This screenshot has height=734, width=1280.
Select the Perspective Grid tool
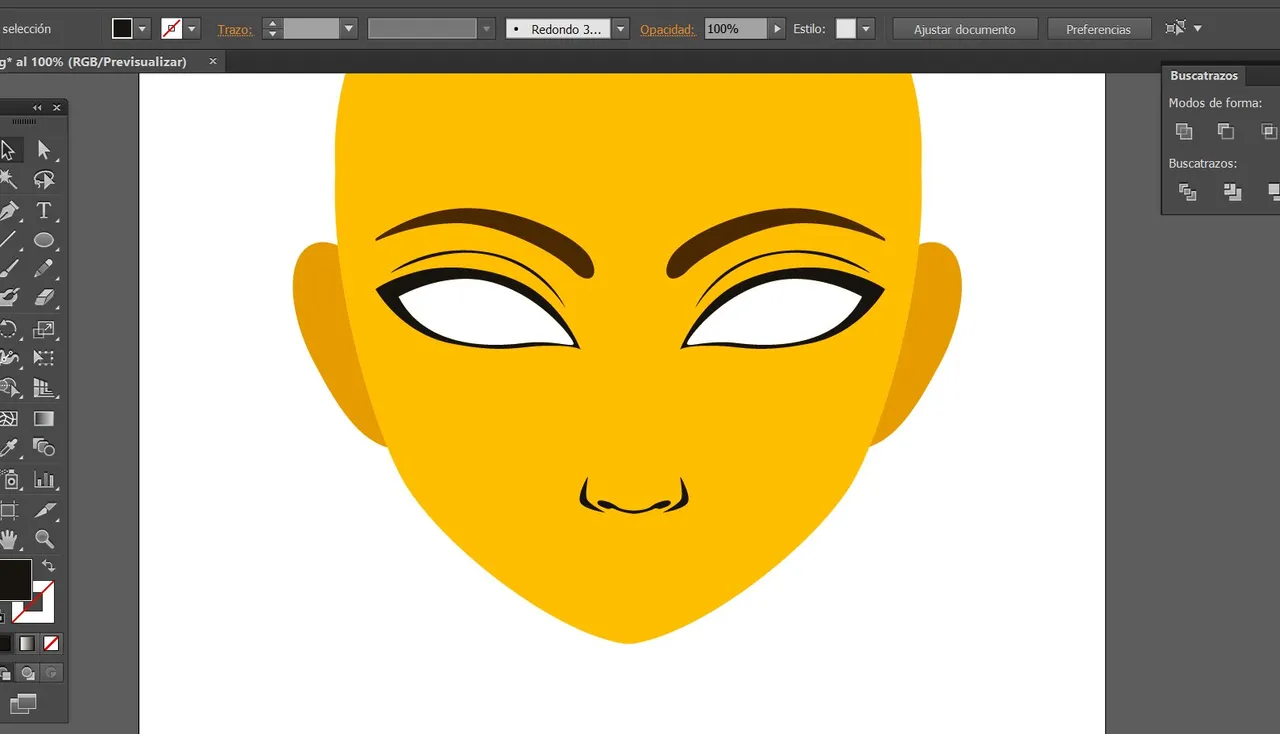click(44, 388)
